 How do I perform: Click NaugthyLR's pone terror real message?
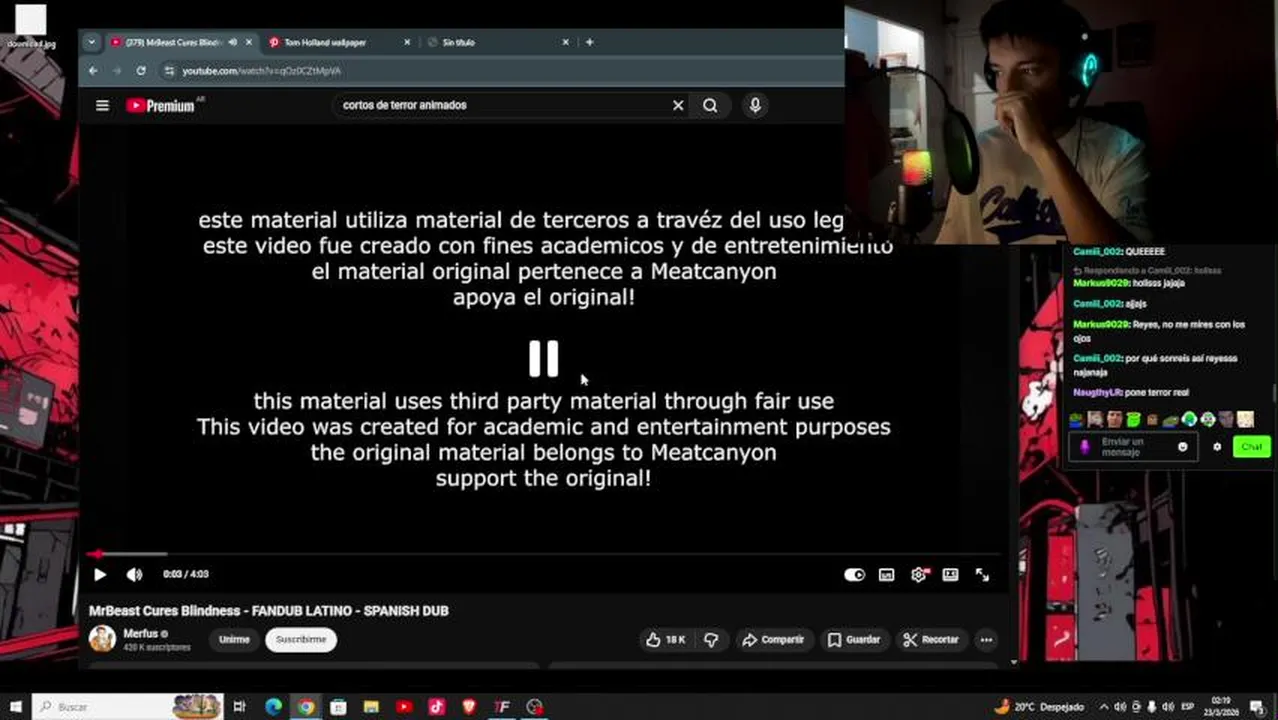pyautogui.click(x=1130, y=393)
